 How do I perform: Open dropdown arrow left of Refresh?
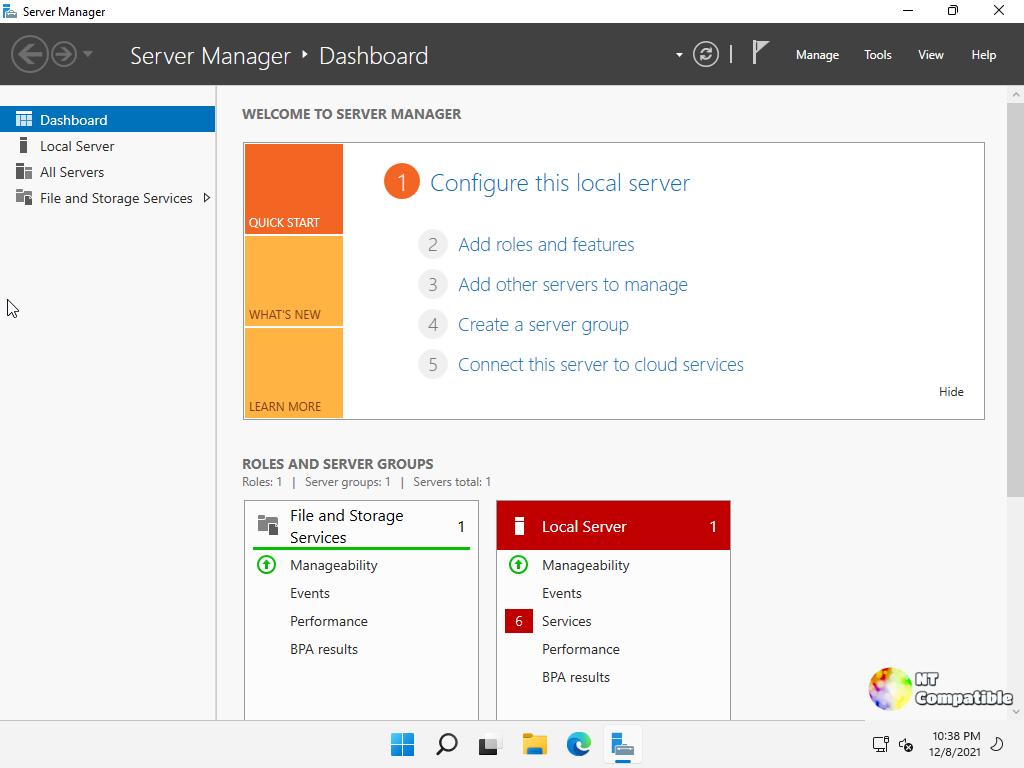pos(679,55)
